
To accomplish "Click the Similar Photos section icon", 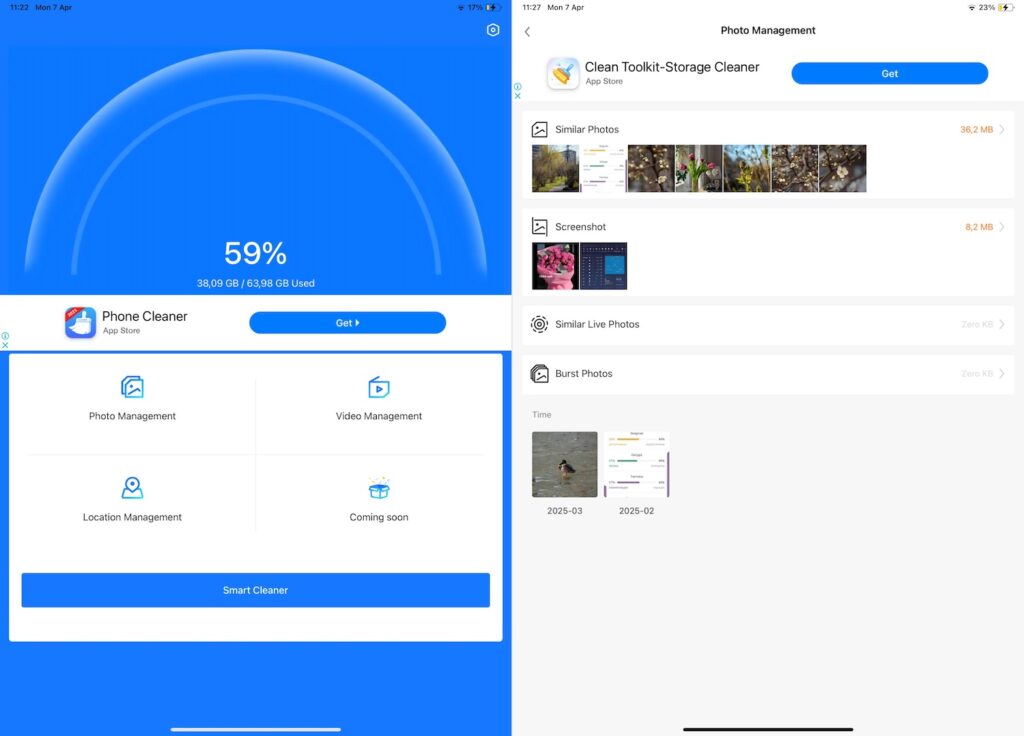I will coord(539,129).
